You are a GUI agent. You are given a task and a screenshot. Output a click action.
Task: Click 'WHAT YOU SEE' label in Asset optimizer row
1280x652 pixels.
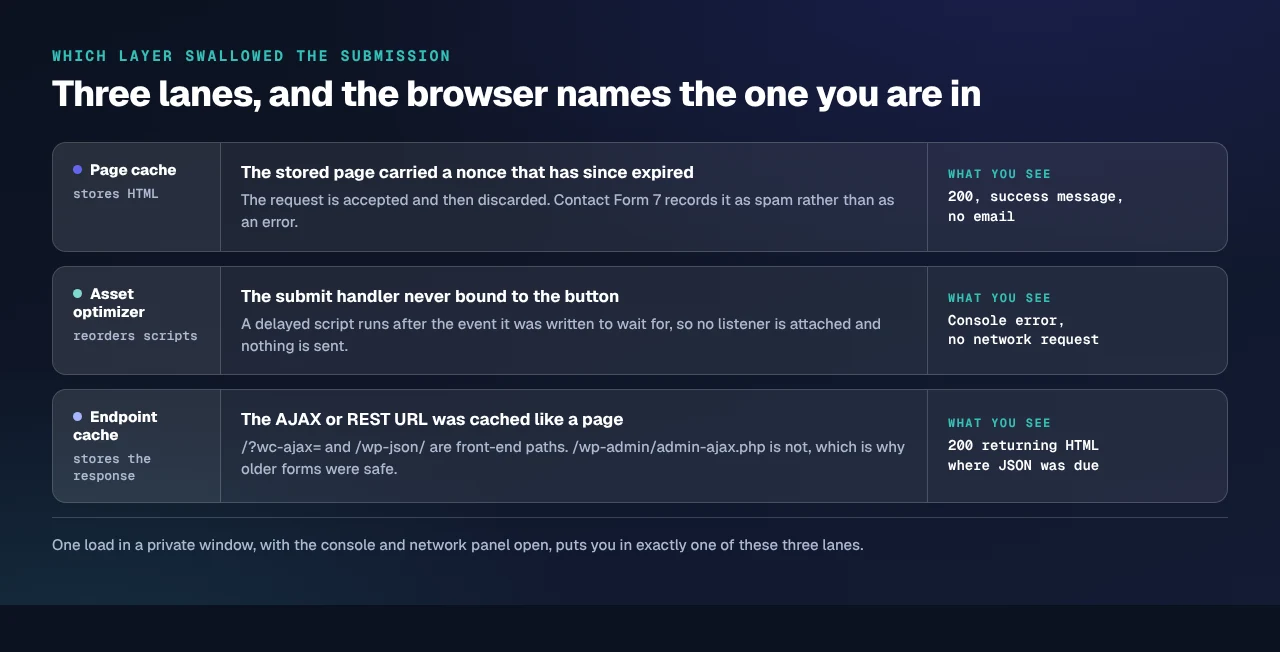coord(999,298)
